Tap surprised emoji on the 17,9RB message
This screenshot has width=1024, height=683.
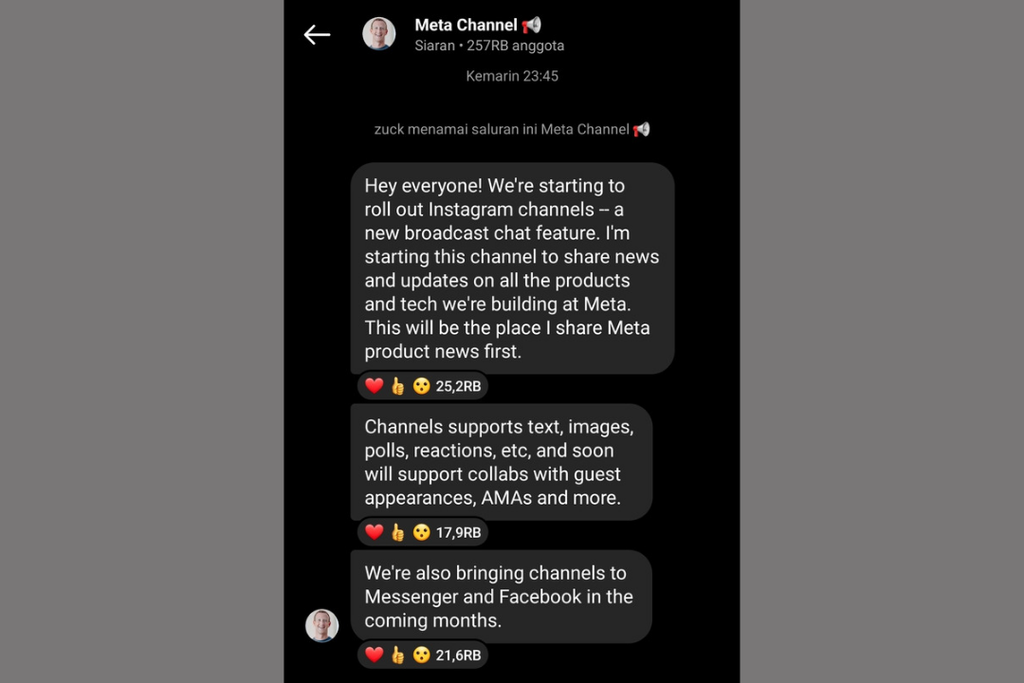click(421, 532)
